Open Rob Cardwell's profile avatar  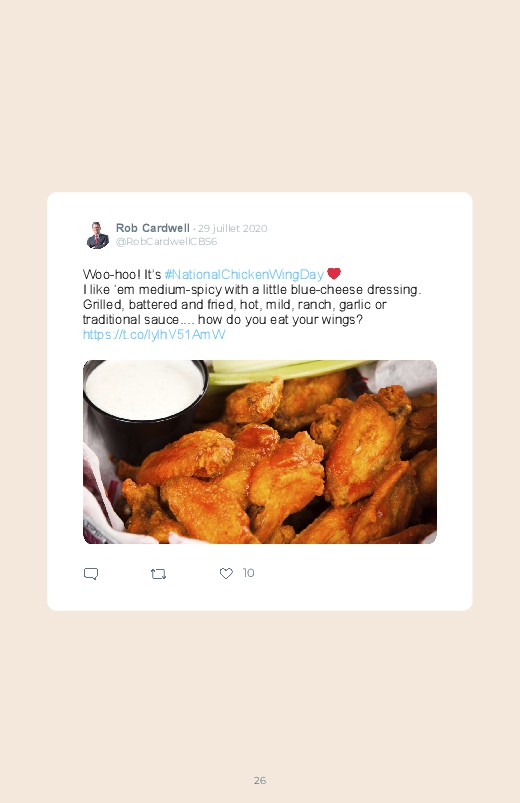97,235
